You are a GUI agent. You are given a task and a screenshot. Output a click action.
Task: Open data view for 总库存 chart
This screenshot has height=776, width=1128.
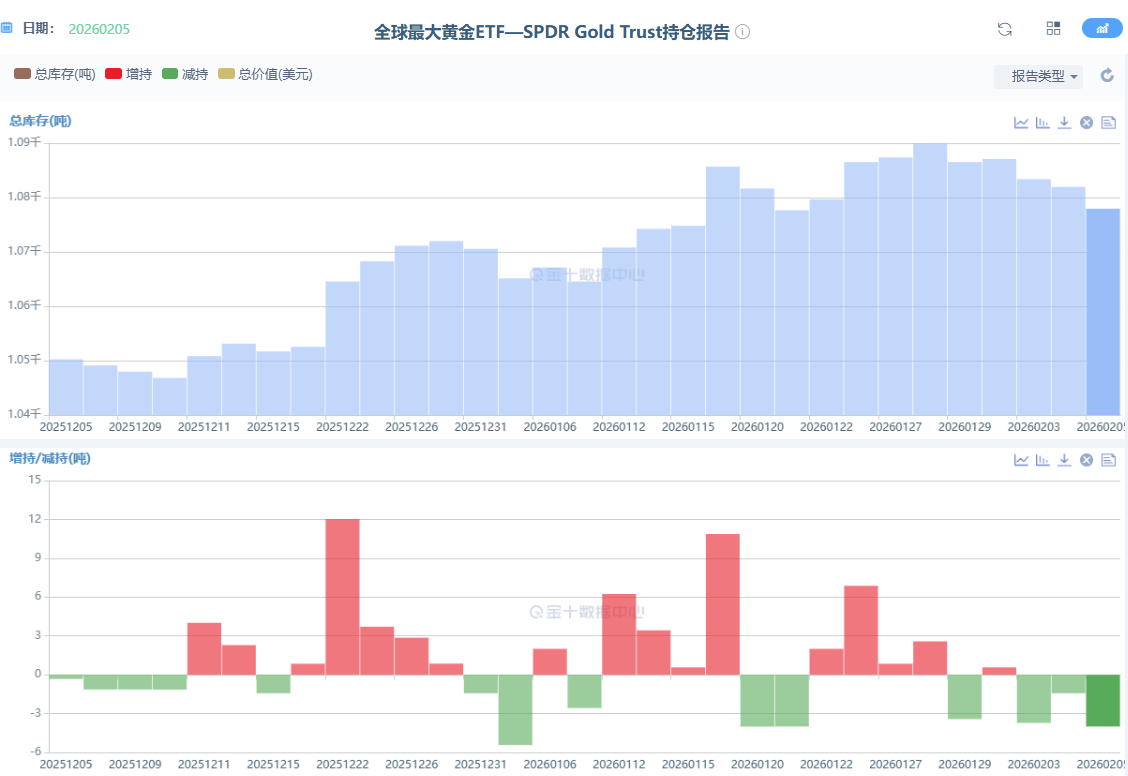tap(1108, 122)
